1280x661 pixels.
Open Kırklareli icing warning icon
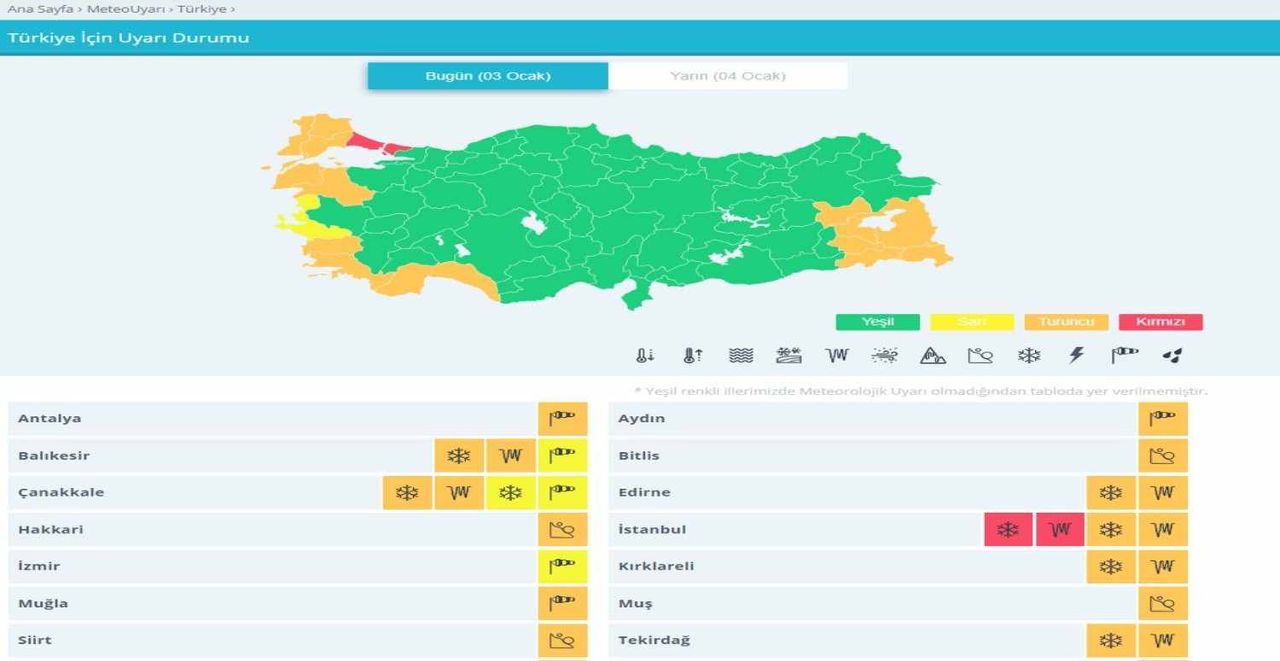(x=1163, y=566)
